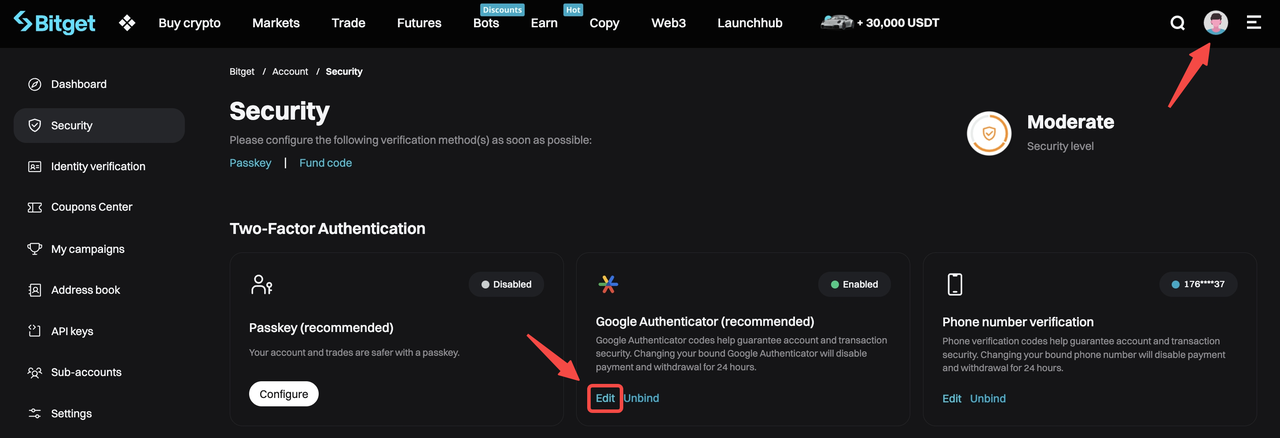This screenshot has width=1280, height=438.
Task: Click the Hot badge above Earn
Action: point(573,10)
